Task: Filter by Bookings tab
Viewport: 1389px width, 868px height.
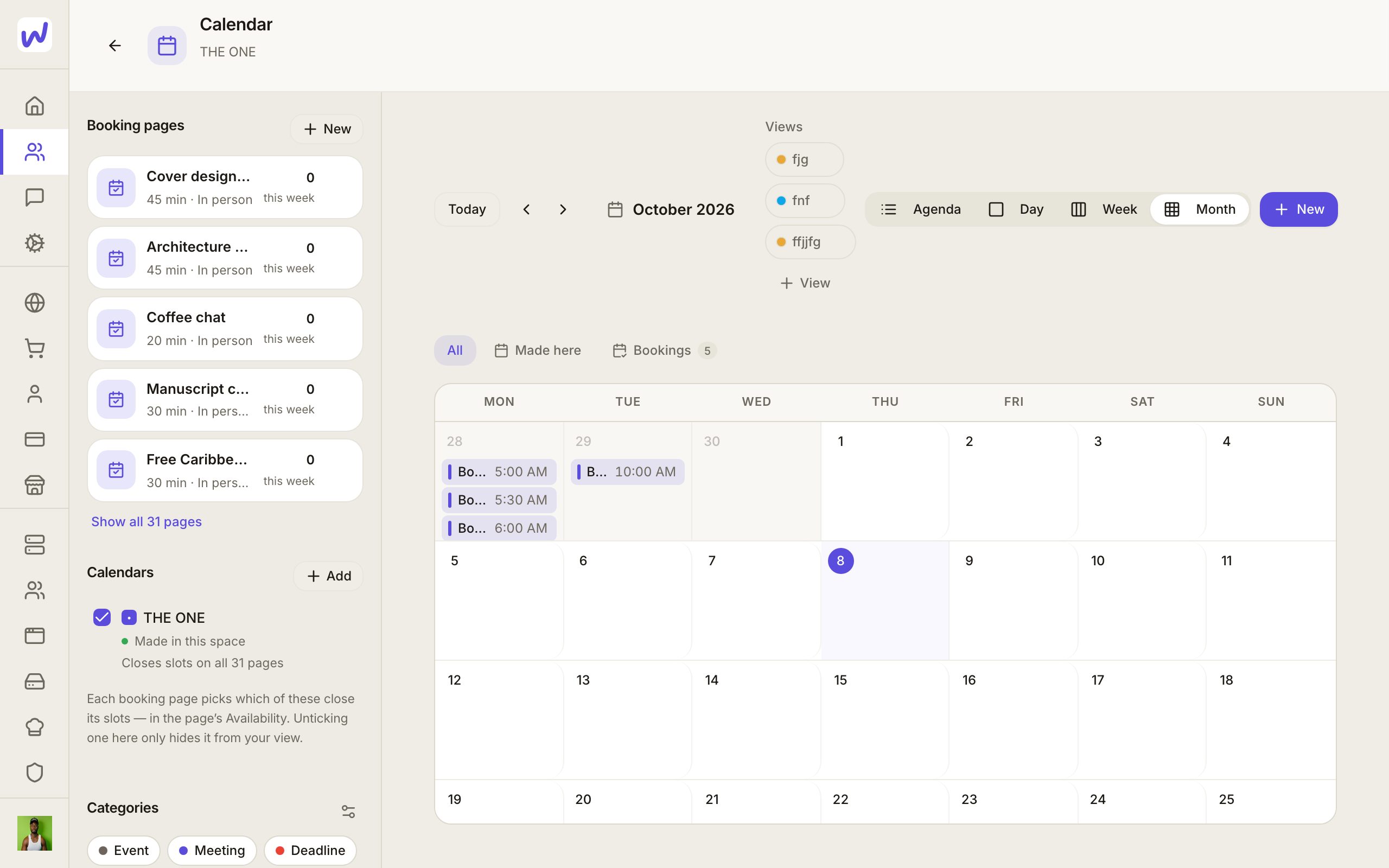Action: click(664, 350)
